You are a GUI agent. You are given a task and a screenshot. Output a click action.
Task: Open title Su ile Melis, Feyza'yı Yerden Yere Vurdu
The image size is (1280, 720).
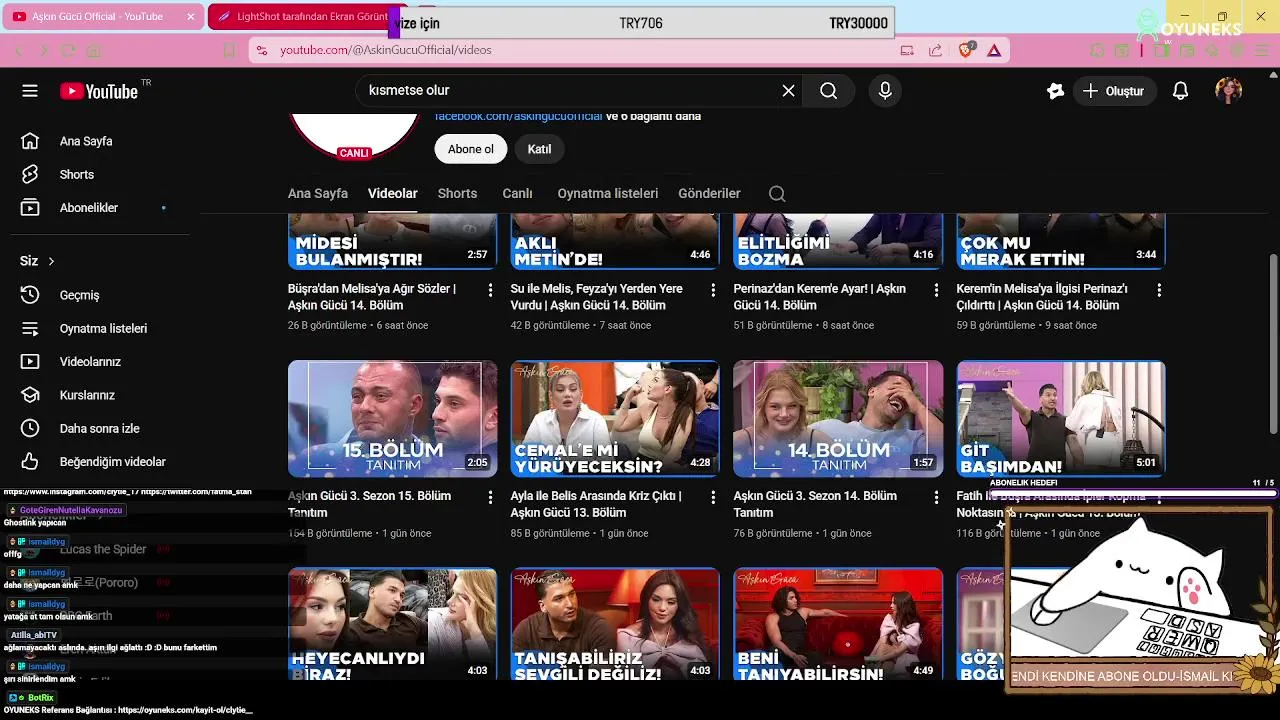[597, 297]
